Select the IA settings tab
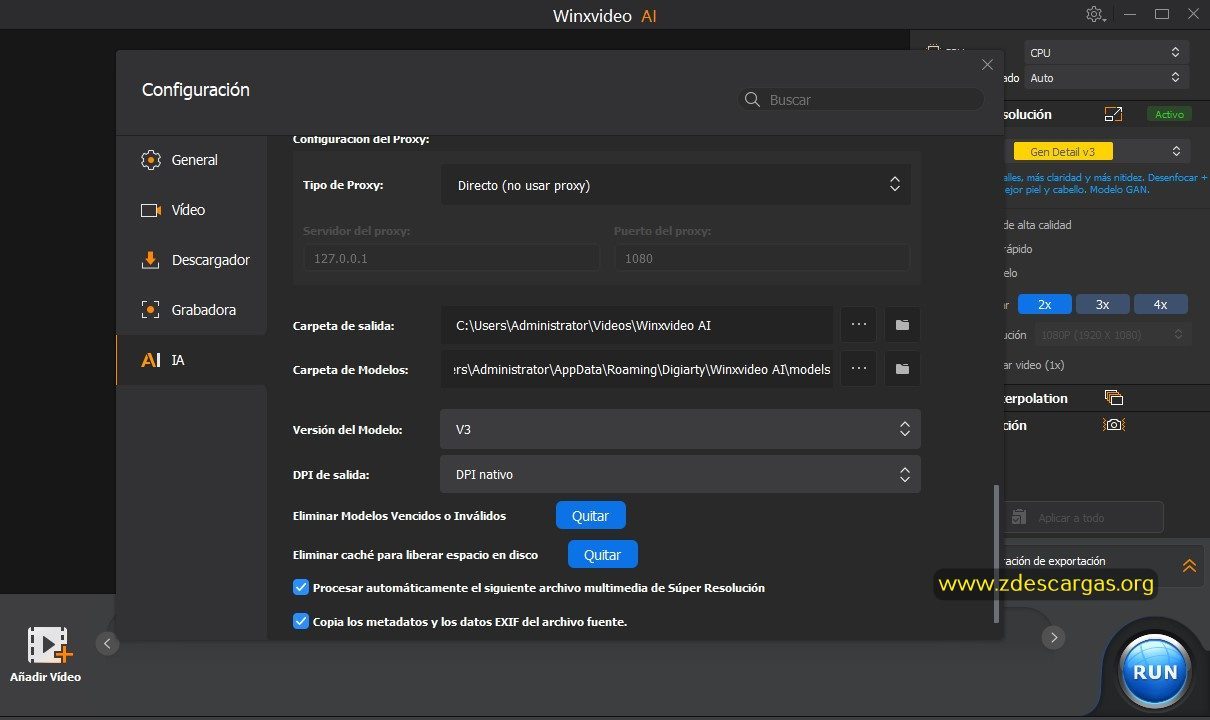 pyautogui.click(x=191, y=360)
